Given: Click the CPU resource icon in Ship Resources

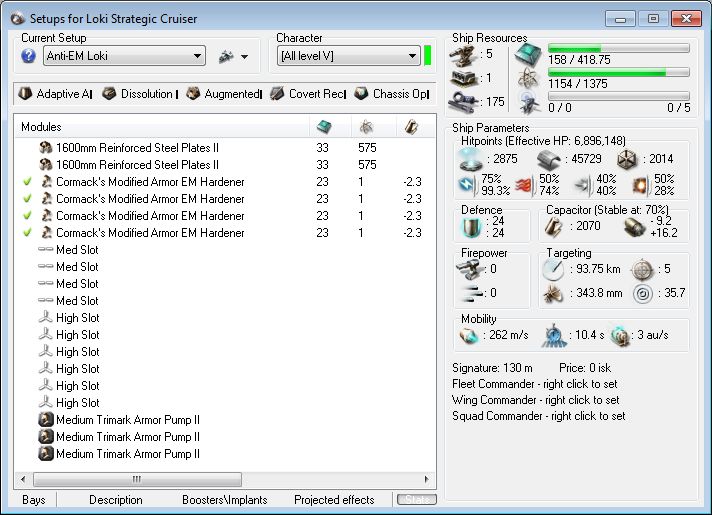Looking at the screenshot, I should coord(528,55).
